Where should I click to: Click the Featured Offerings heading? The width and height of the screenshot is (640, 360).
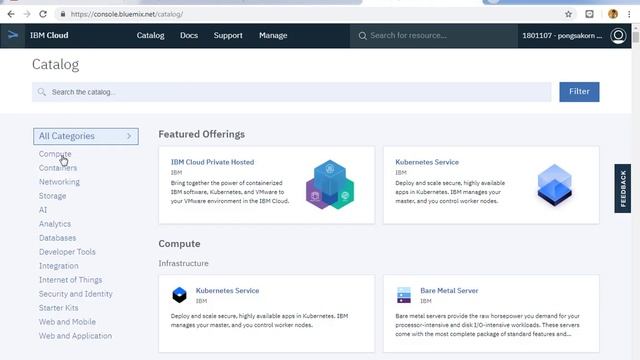tap(202, 134)
